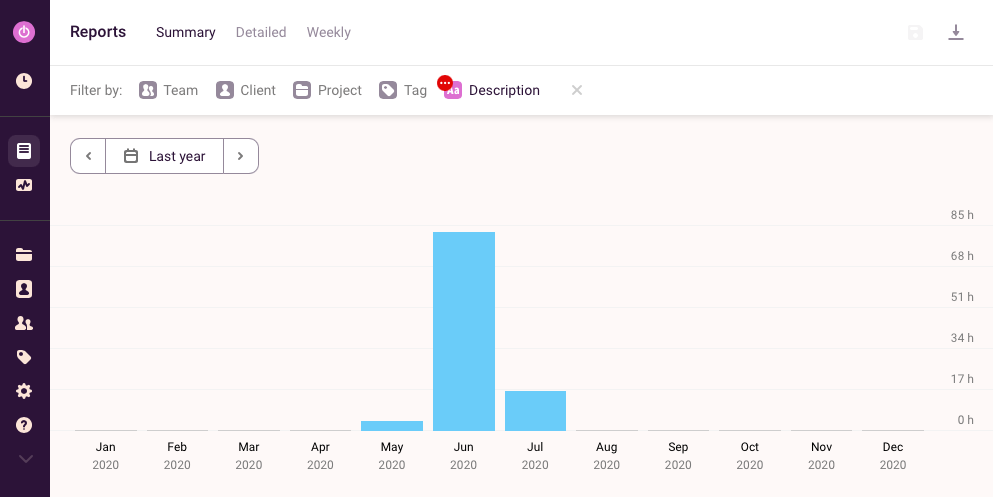Open the Settings gear in sidebar
The image size is (993, 497).
coord(24,391)
